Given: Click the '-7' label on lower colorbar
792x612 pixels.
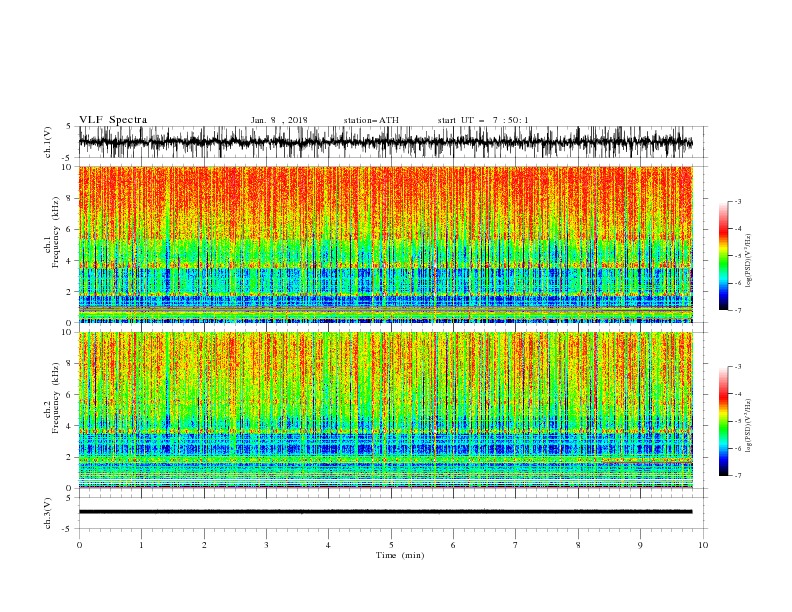Looking at the screenshot, I should [737, 476].
